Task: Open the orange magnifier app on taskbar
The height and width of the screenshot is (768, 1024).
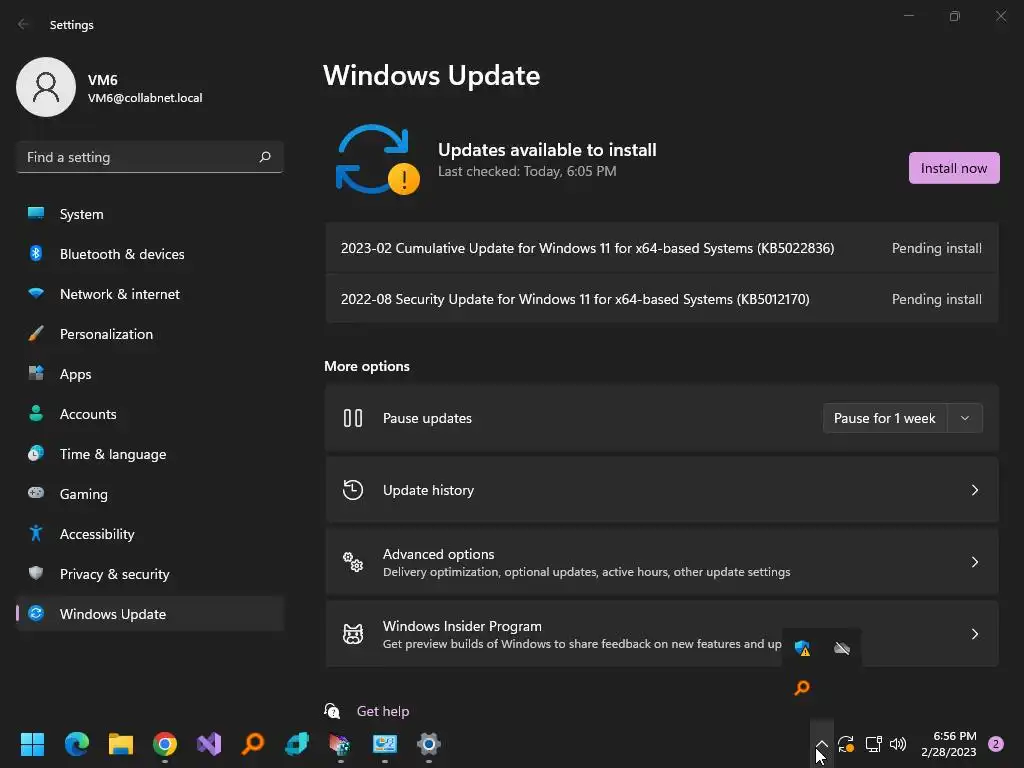Action: click(x=253, y=743)
